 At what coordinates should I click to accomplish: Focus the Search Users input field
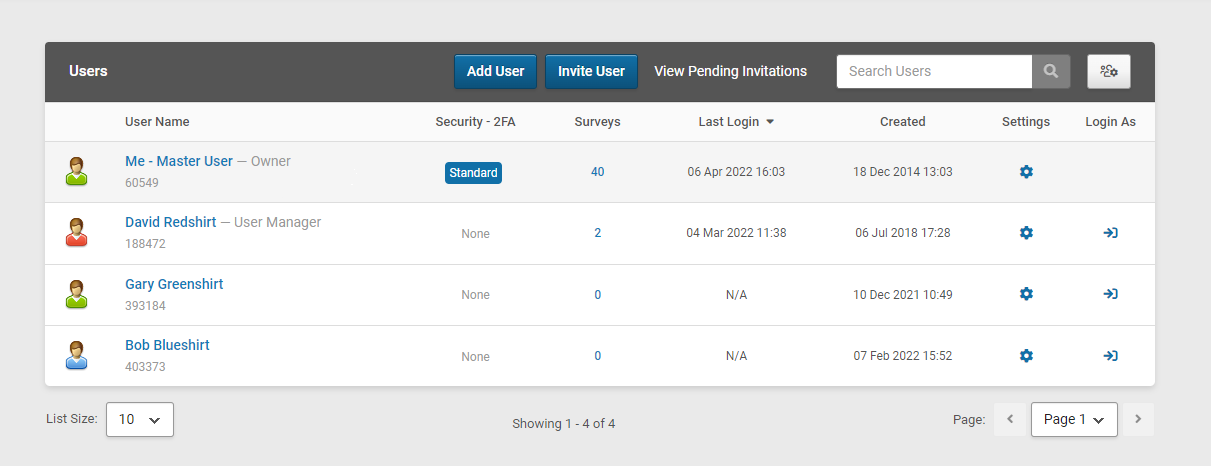[x=934, y=71]
